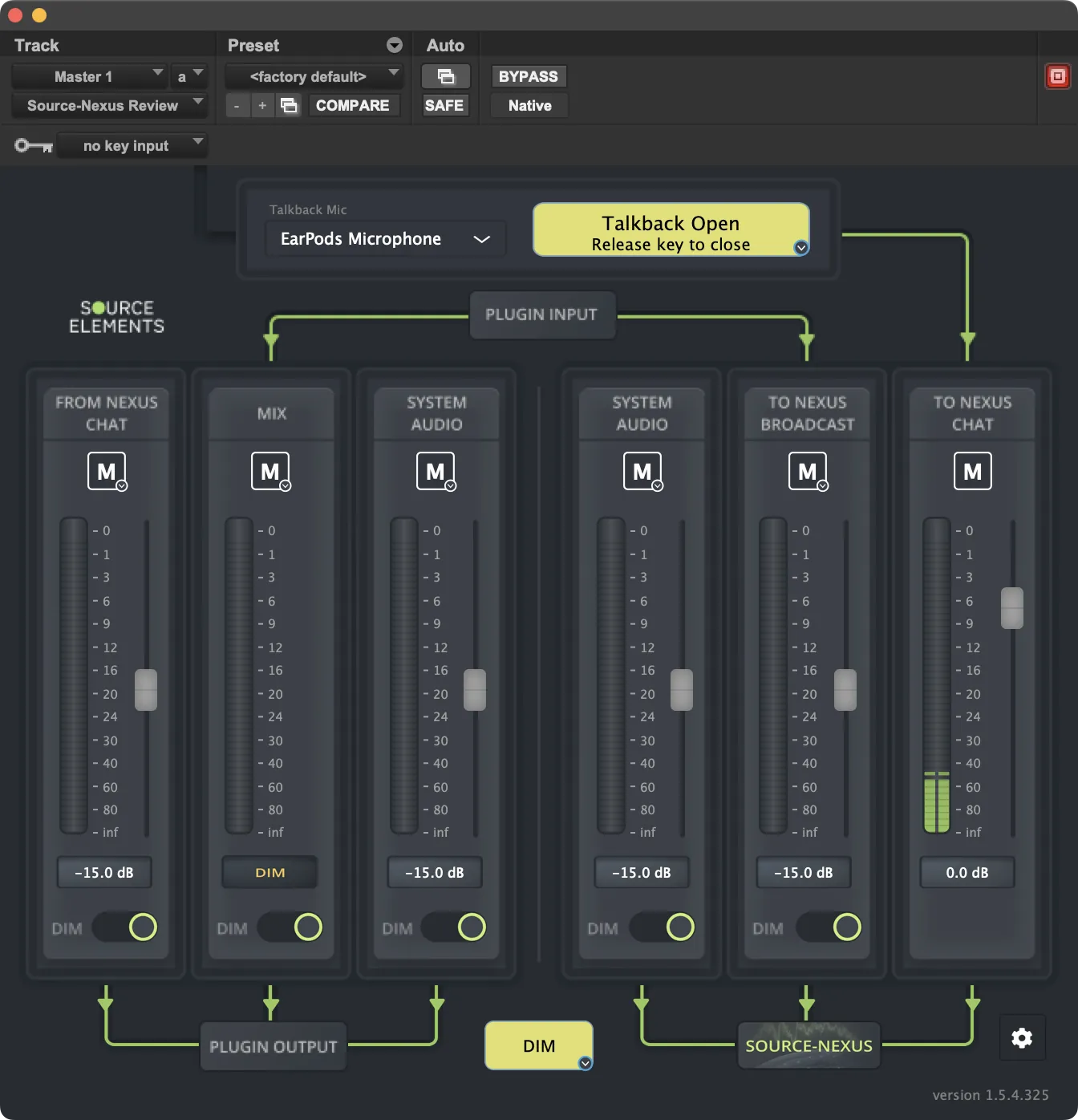Click the PLUGIN OUTPUT block
Image resolution: width=1078 pixels, height=1120 pixels.
(x=274, y=1046)
